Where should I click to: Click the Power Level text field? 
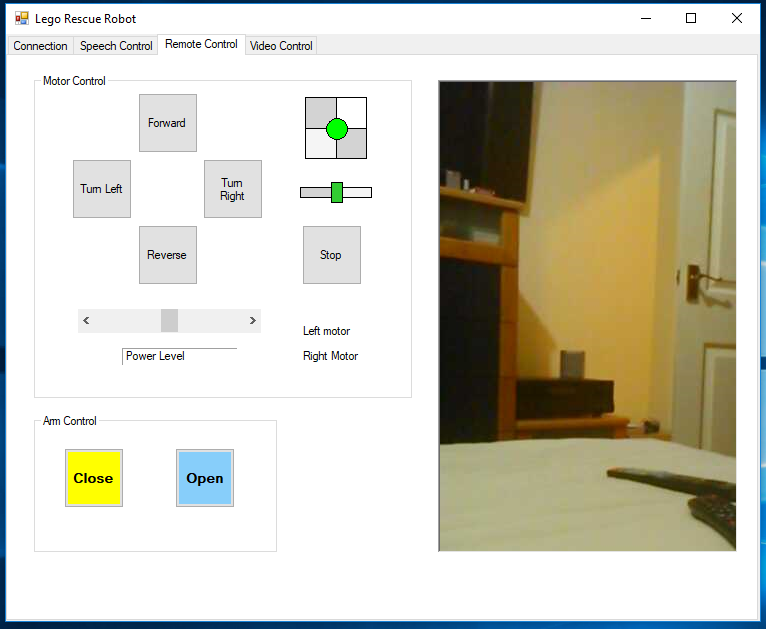180,356
